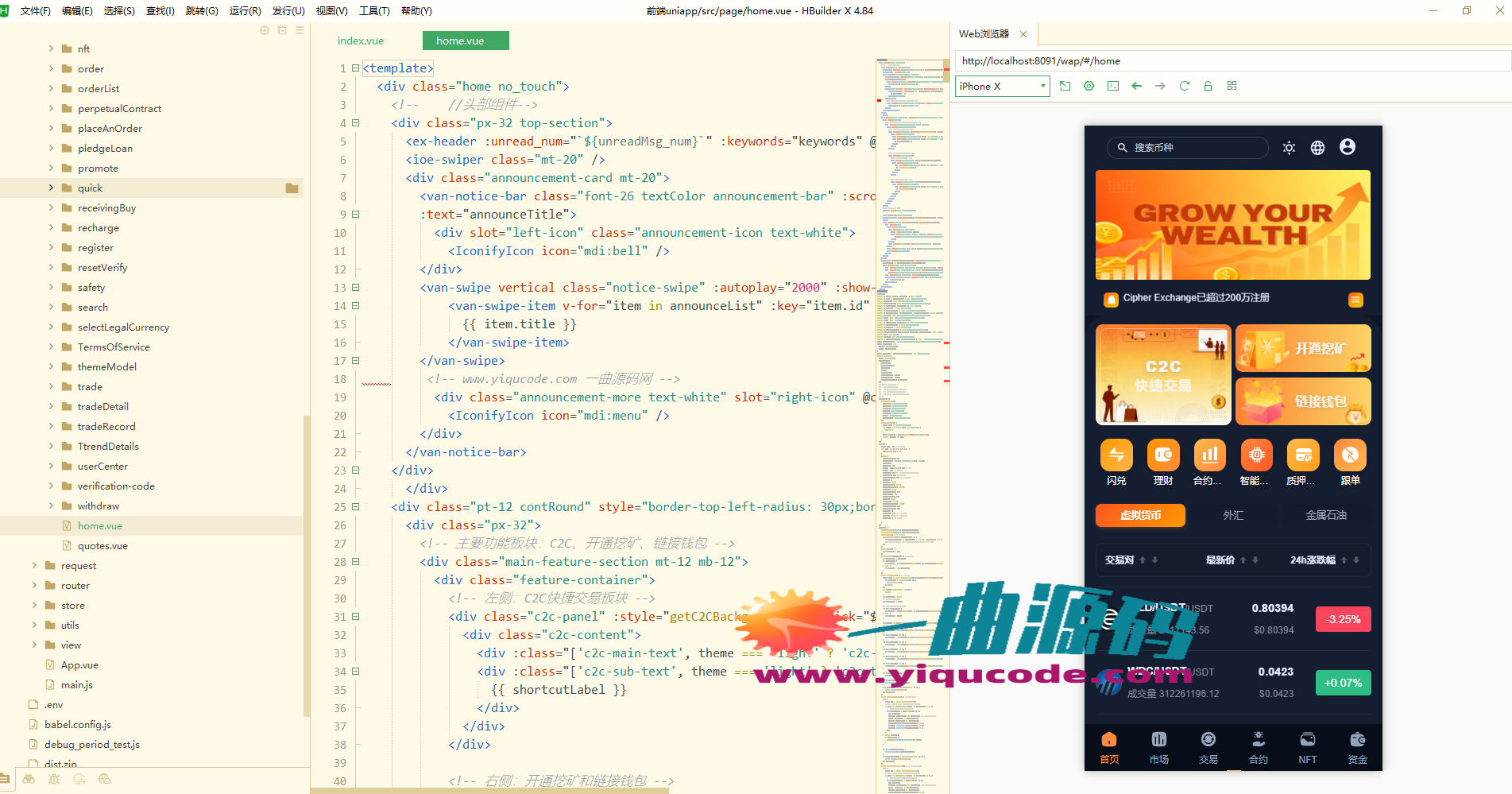The height and width of the screenshot is (794, 1512).
Task: Open the 运行(R) menu
Action: tap(245, 11)
